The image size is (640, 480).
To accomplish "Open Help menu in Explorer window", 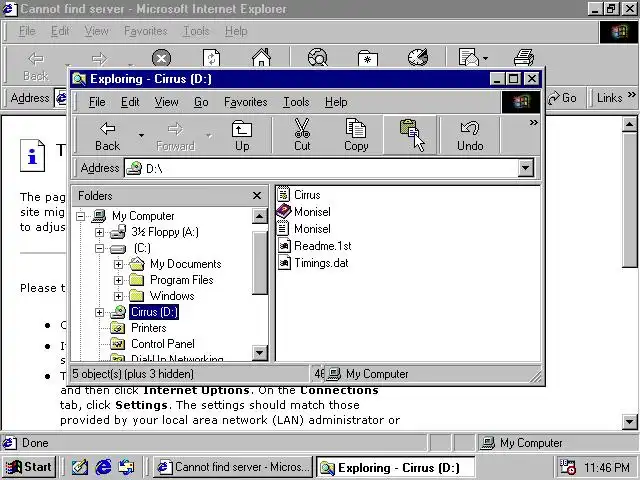I will (x=336, y=102).
